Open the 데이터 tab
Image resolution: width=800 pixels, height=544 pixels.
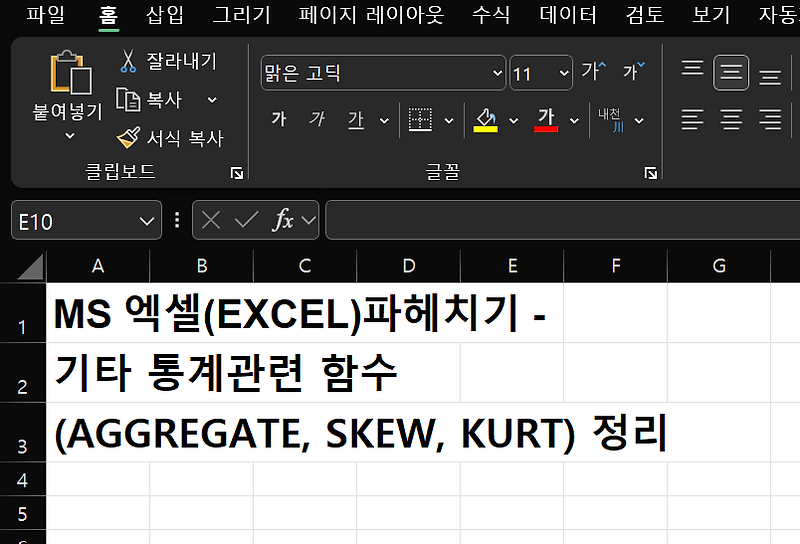pos(568,14)
